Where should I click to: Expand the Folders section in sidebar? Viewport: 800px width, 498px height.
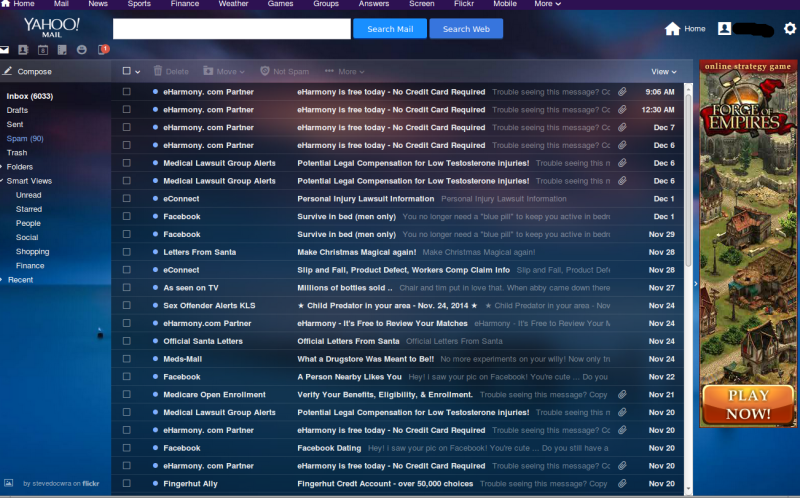point(19,167)
